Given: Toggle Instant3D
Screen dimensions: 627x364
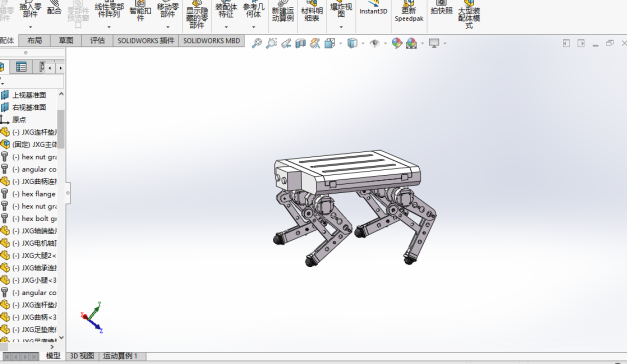Looking at the screenshot, I should (x=373, y=8).
